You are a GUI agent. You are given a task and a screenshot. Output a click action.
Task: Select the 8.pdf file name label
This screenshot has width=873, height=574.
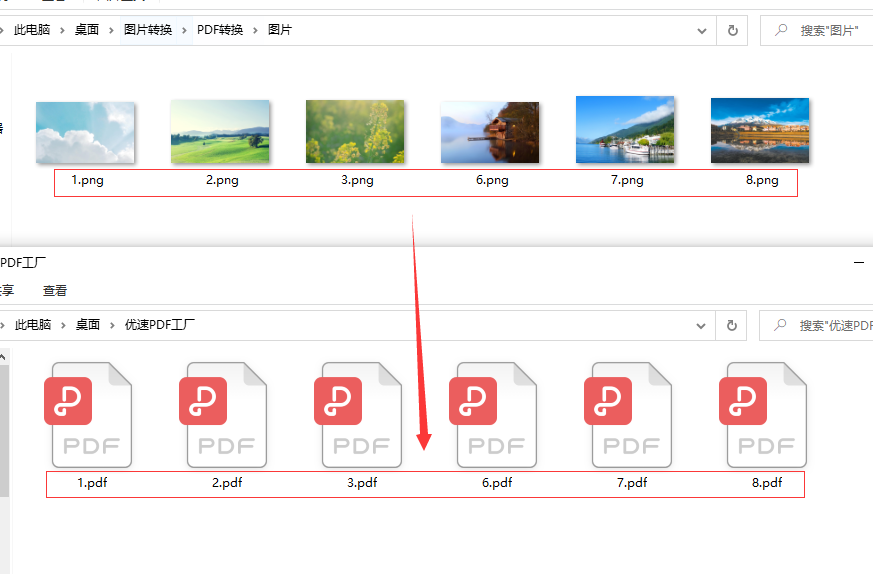[x=767, y=483]
